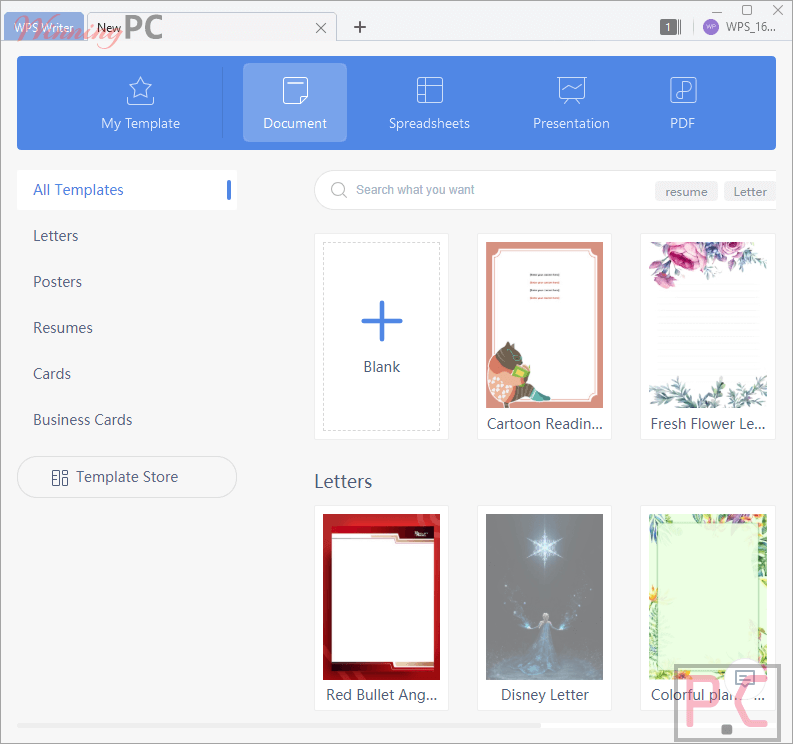
Task: Click the Letters section heading
Action: click(x=343, y=482)
